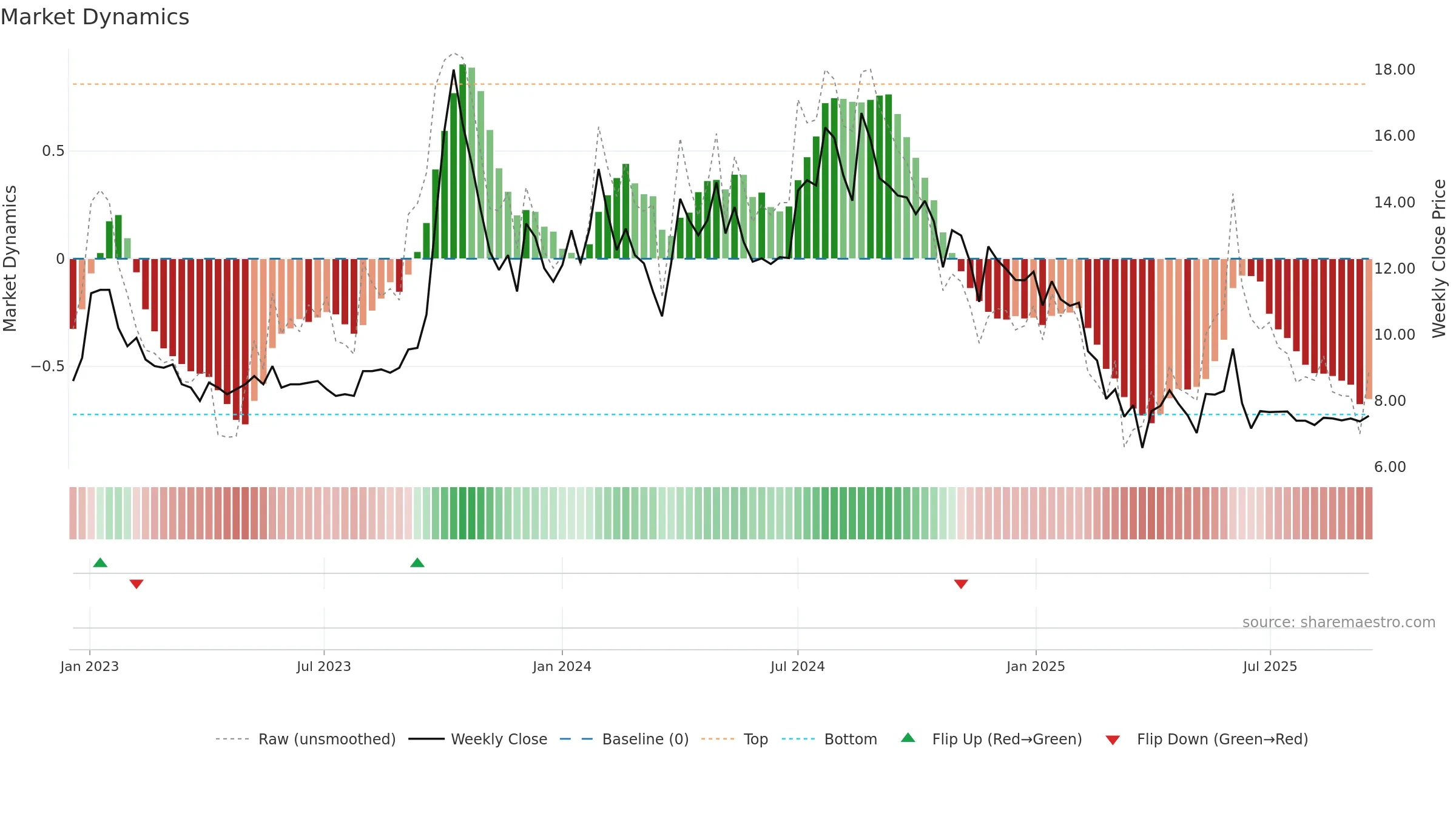
Task: Click the green flip-up marker near Sep 2023
Action: click(417, 562)
